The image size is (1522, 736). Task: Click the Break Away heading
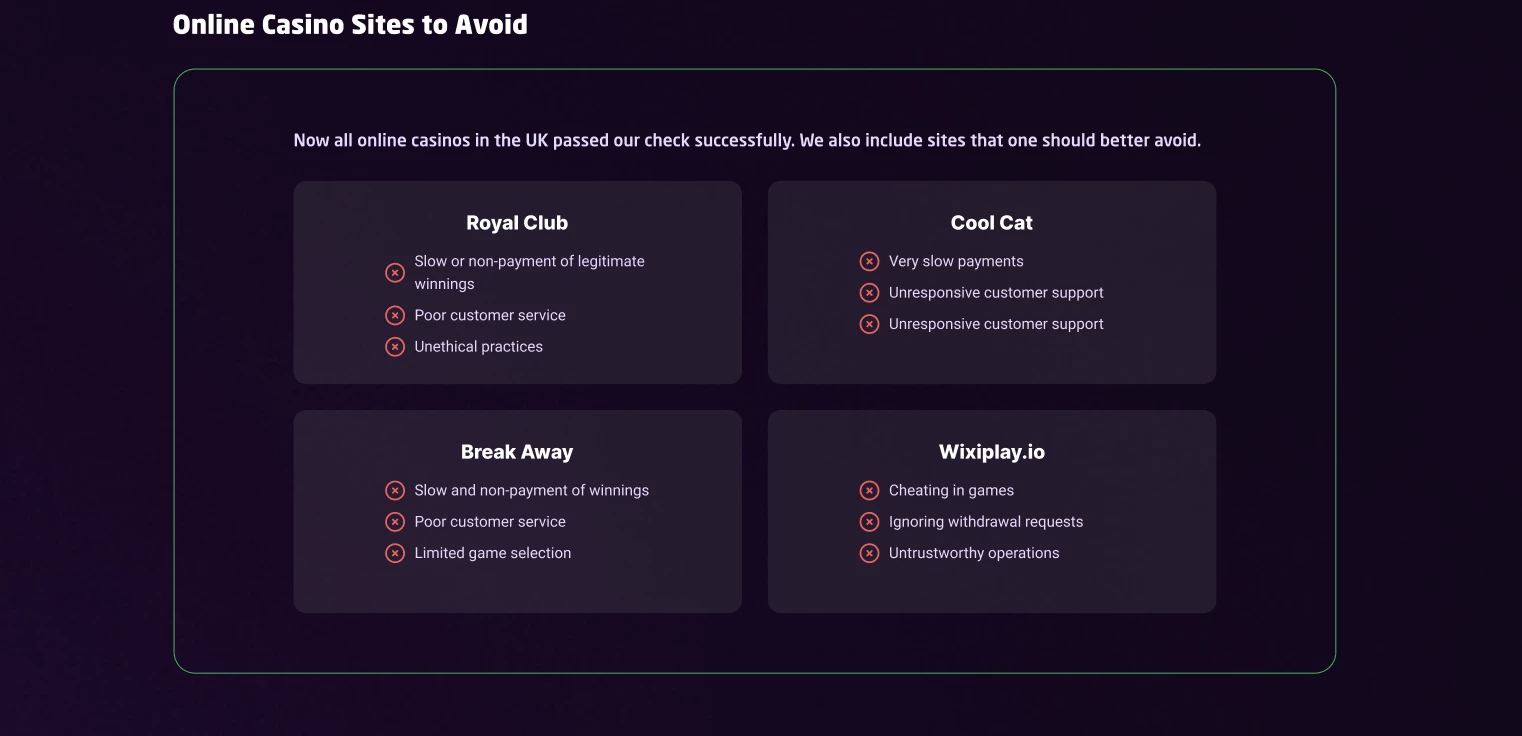517,452
